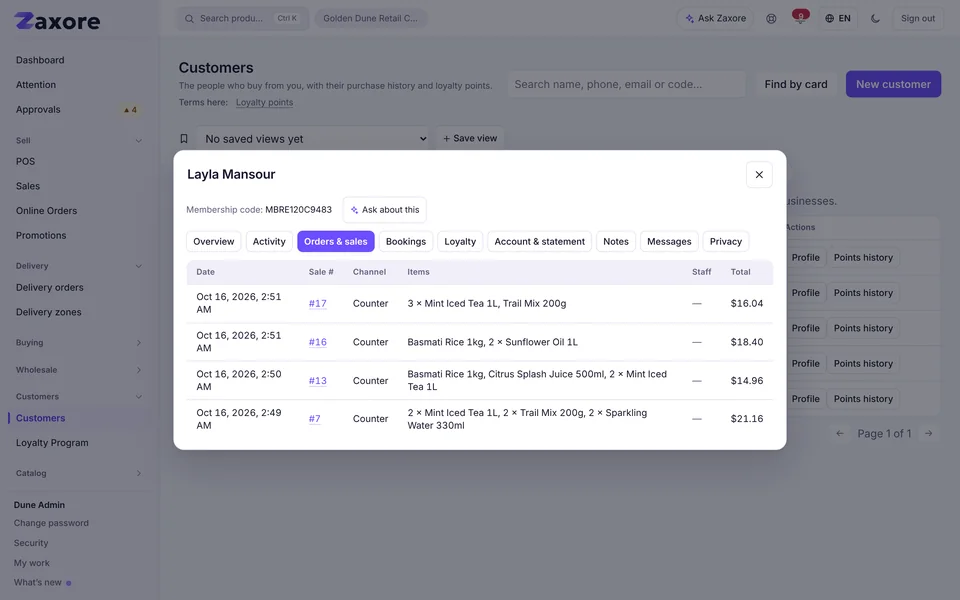Open the Messages tab

pyautogui.click(x=669, y=241)
